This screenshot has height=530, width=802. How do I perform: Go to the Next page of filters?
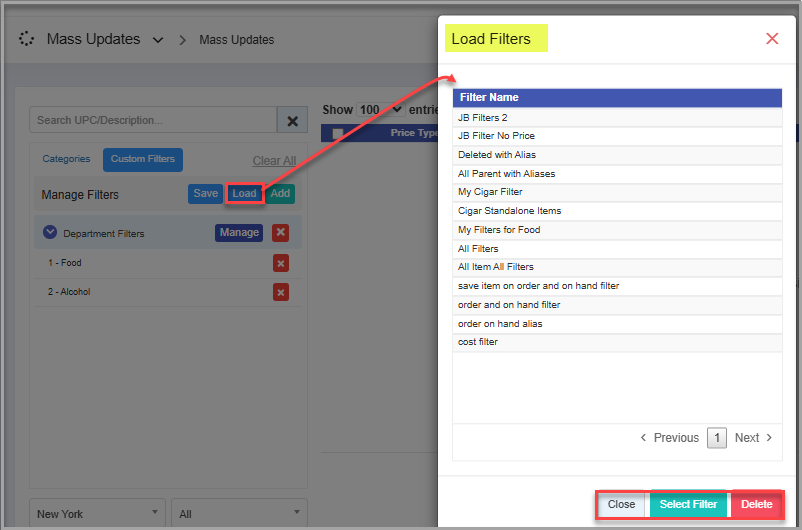[x=754, y=438]
